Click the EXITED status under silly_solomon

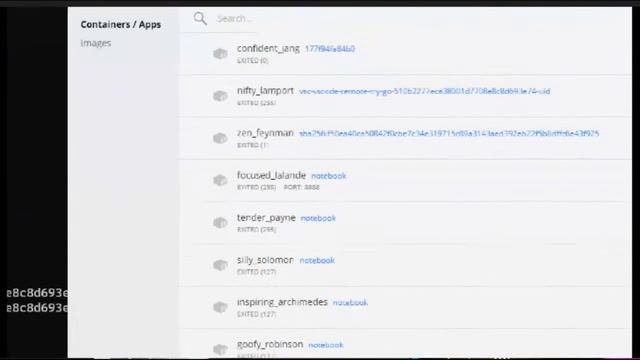point(256,272)
